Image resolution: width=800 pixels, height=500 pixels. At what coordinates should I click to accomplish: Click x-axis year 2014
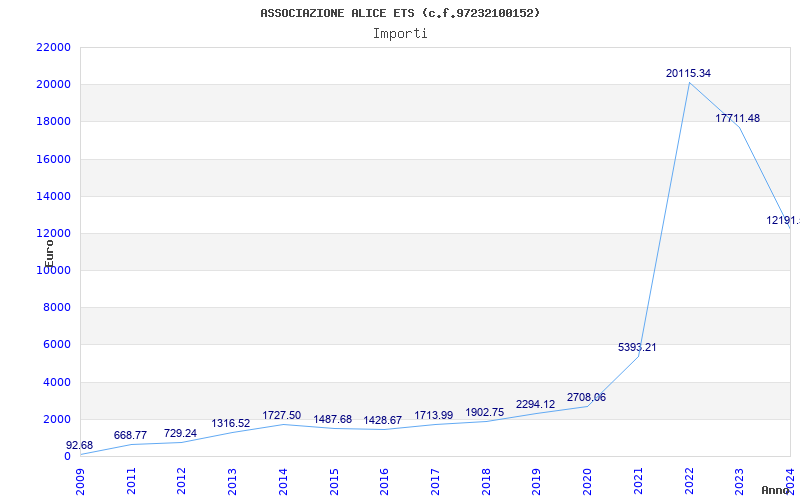click(283, 482)
